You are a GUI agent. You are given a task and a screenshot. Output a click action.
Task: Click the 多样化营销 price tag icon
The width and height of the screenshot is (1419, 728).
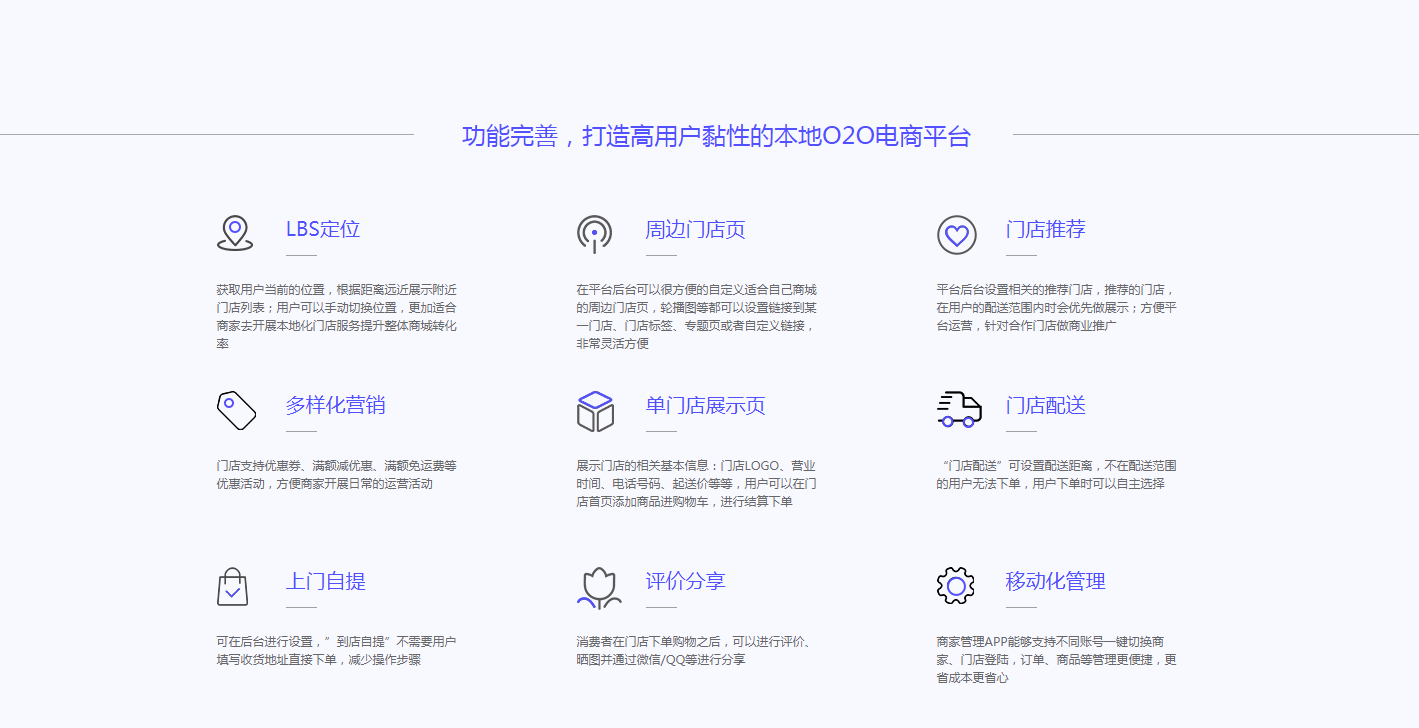click(236, 410)
